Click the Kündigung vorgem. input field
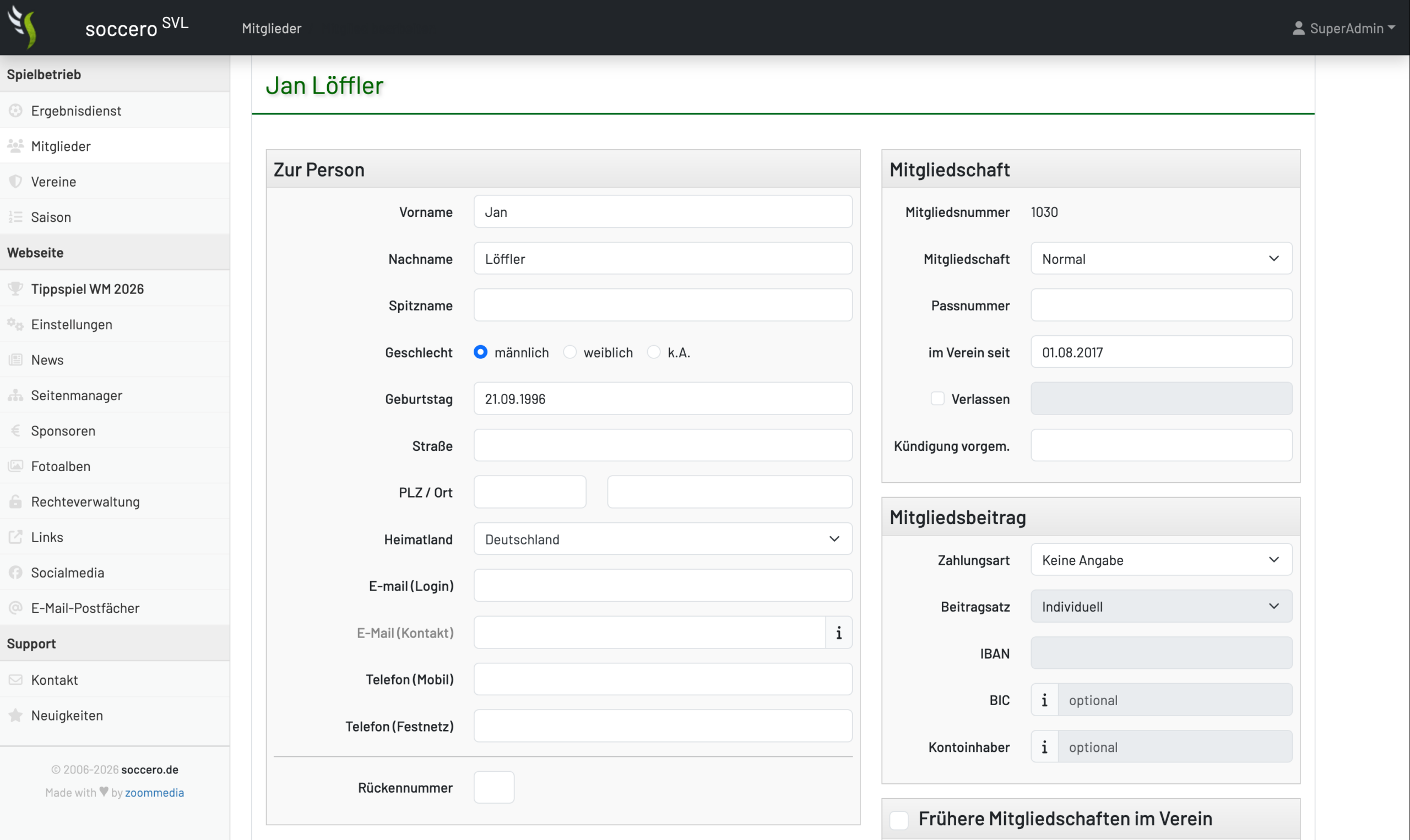The height and width of the screenshot is (840, 1410). (x=1162, y=445)
